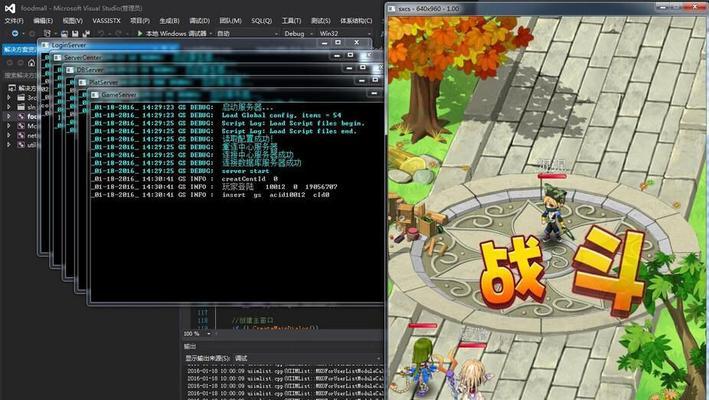This screenshot has width=709, height=400.
Task: Click the PlatServer console window icon
Action: [x=82, y=82]
